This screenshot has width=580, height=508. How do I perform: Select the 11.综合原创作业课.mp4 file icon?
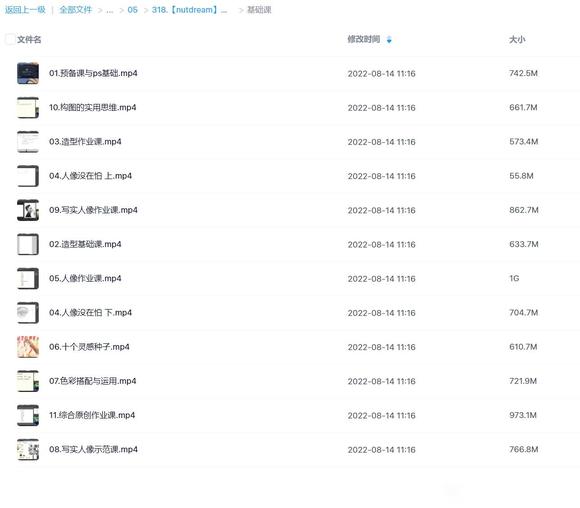(28, 415)
